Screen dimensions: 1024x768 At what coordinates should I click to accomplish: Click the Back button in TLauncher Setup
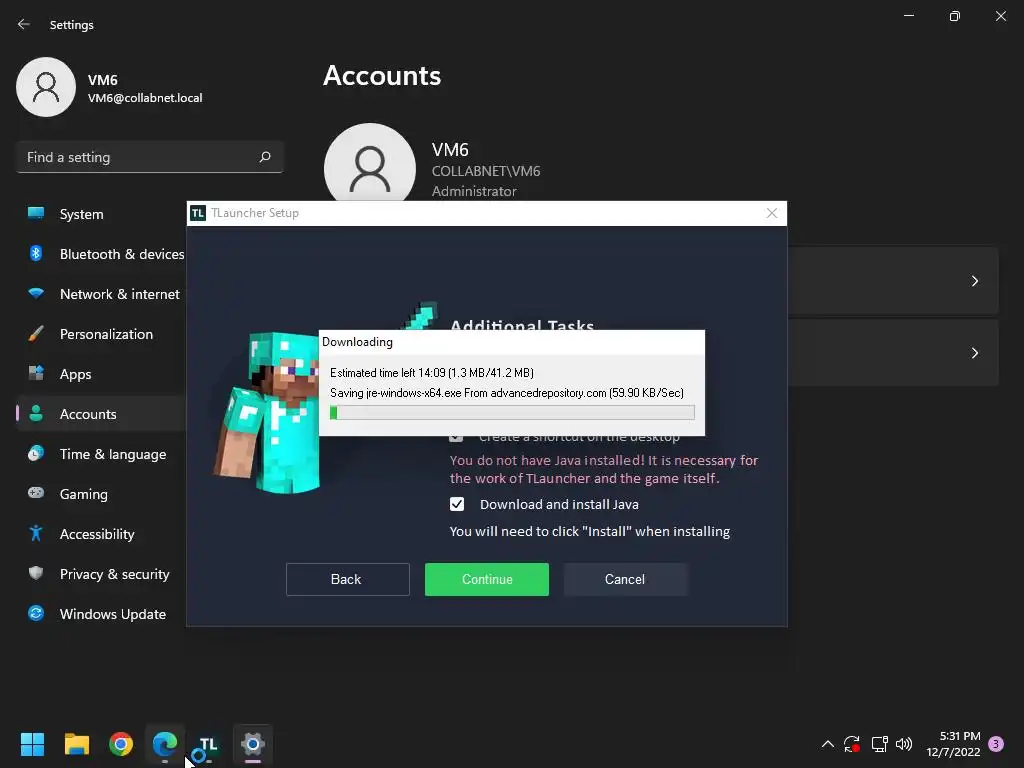coord(347,579)
